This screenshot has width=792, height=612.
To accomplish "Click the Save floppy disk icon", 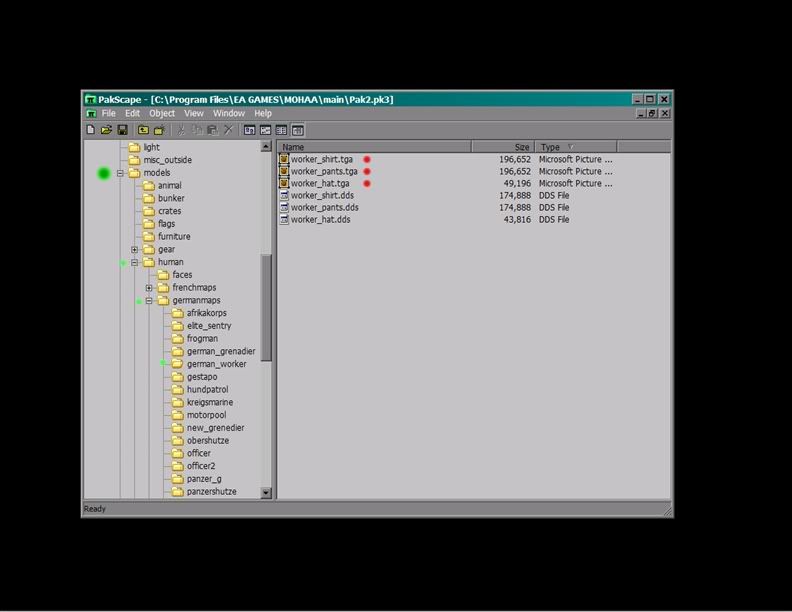I will click(x=122, y=130).
